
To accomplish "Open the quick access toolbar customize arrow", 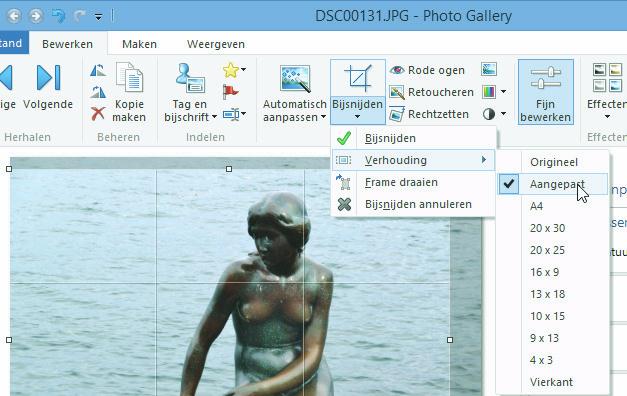I will [98, 17].
